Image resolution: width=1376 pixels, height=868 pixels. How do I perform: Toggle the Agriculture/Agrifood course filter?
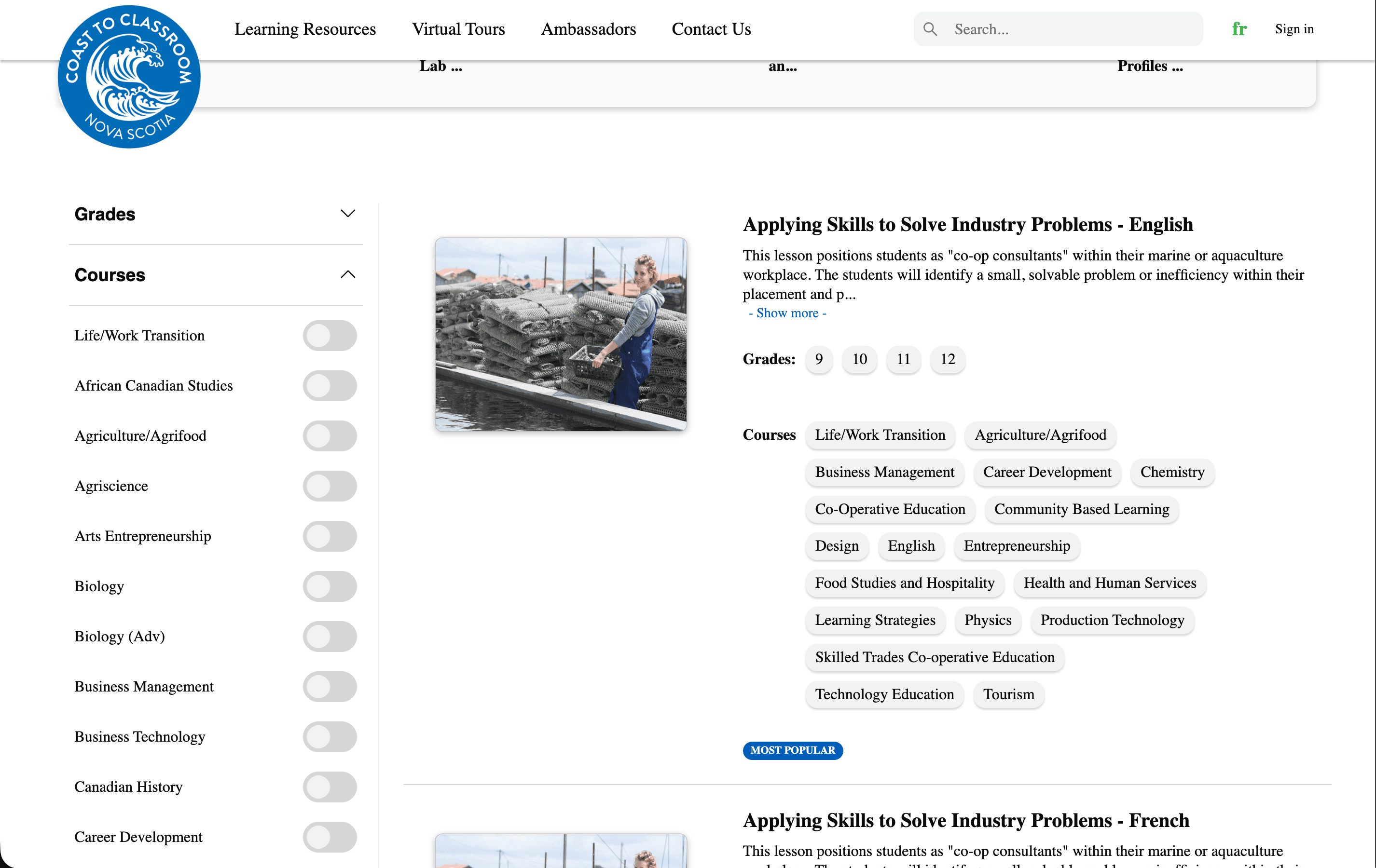330,436
